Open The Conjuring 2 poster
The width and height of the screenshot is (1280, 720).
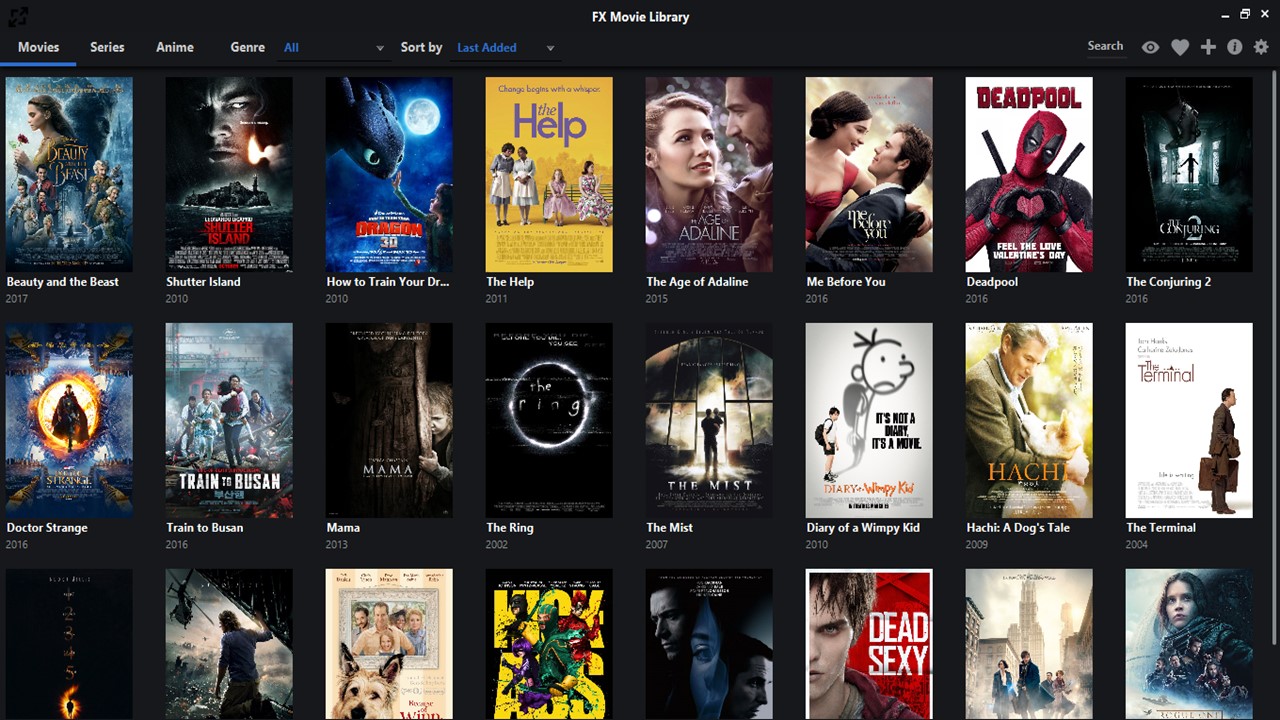tap(1189, 174)
